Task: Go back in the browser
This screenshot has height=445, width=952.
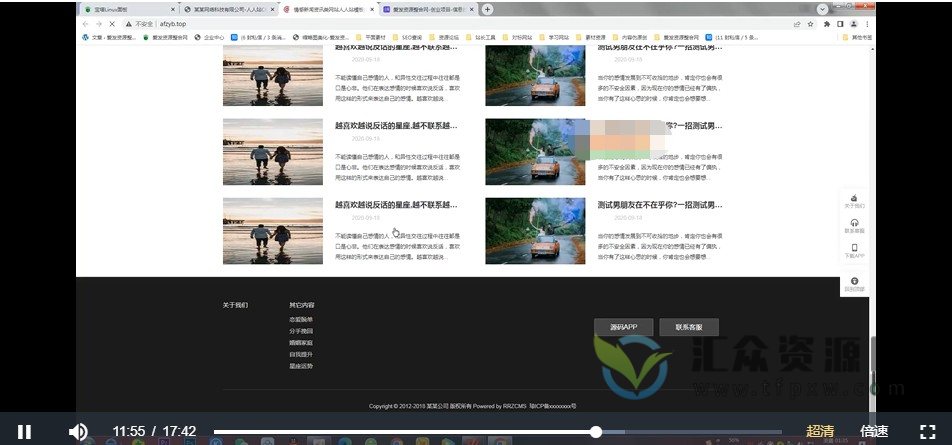Action: (85, 24)
